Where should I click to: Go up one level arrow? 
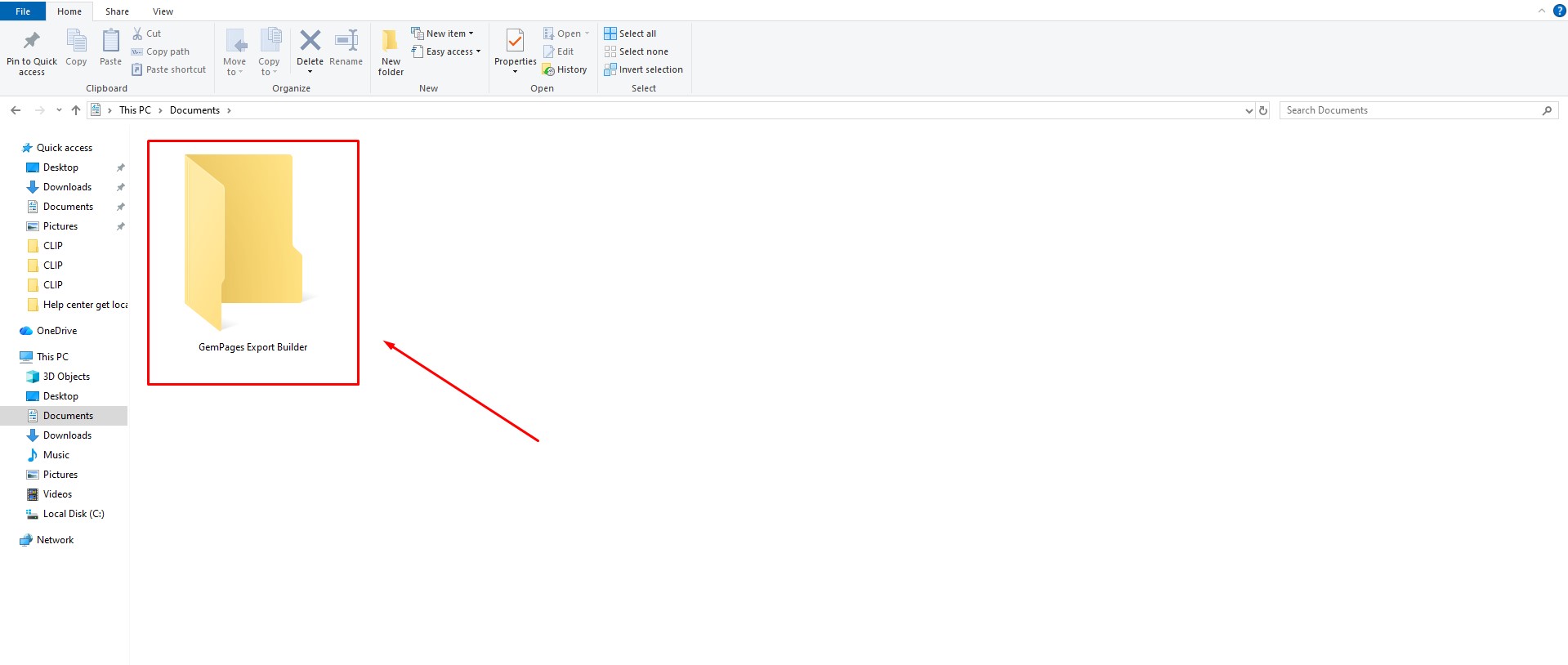pyautogui.click(x=76, y=110)
